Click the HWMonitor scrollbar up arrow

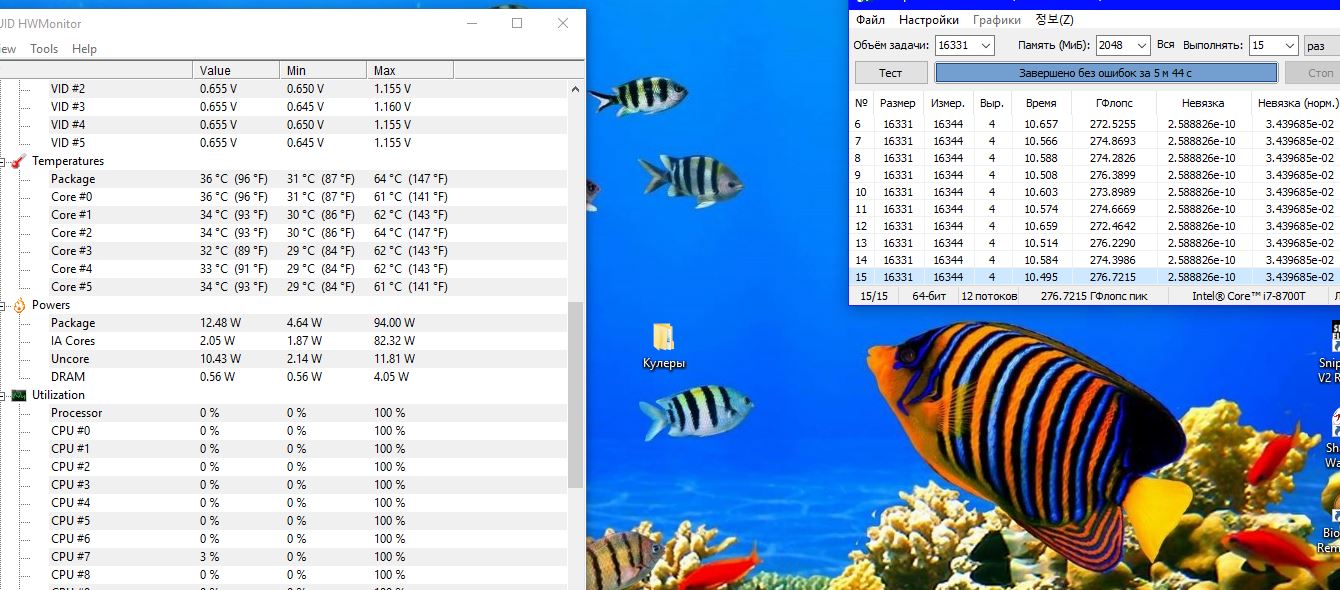pyautogui.click(x=576, y=88)
